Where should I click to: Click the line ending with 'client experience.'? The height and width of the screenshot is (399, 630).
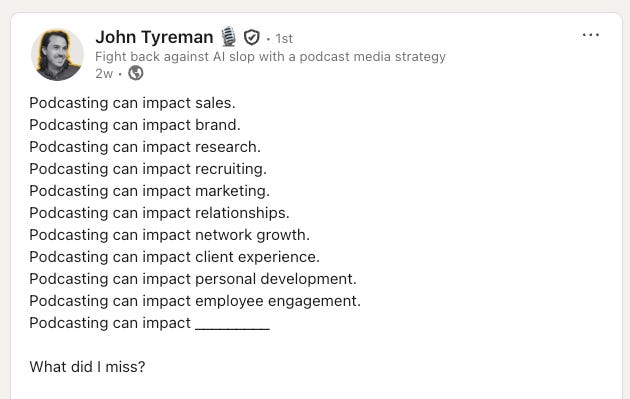(174, 257)
